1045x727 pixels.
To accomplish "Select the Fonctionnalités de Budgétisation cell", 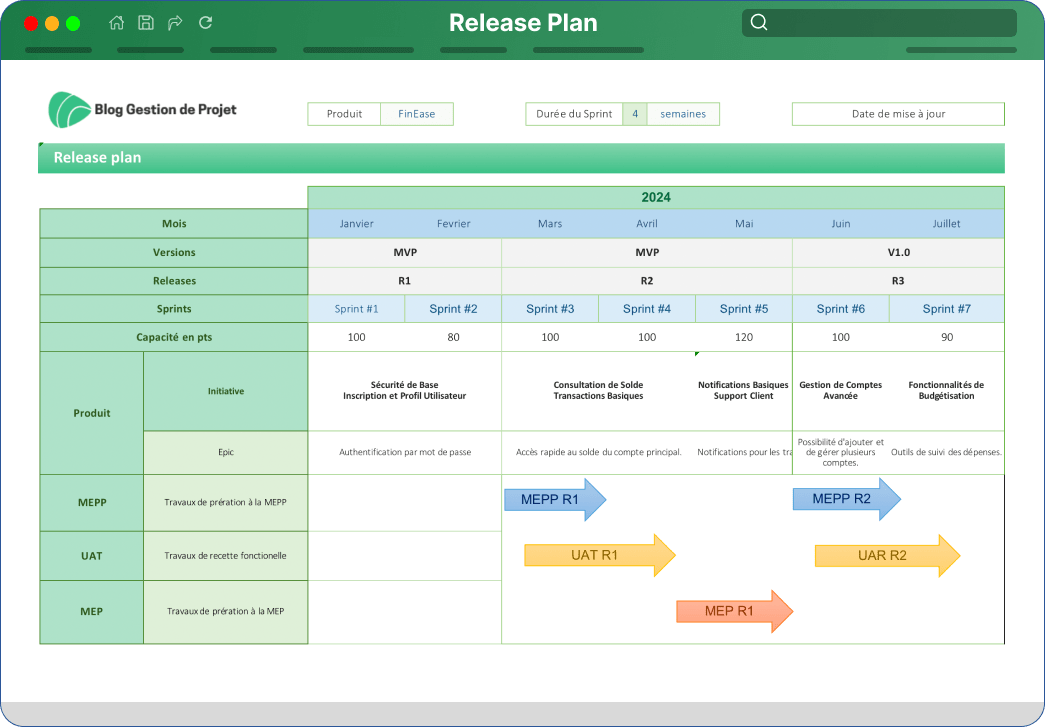I will click(x=946, y=391).
